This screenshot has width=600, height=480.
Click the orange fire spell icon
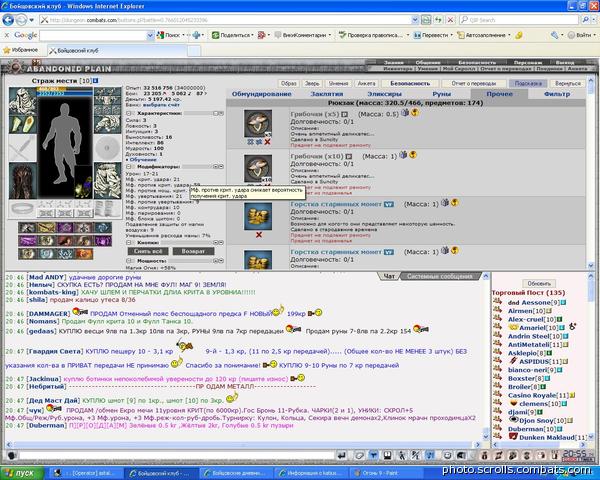[84, 254]
